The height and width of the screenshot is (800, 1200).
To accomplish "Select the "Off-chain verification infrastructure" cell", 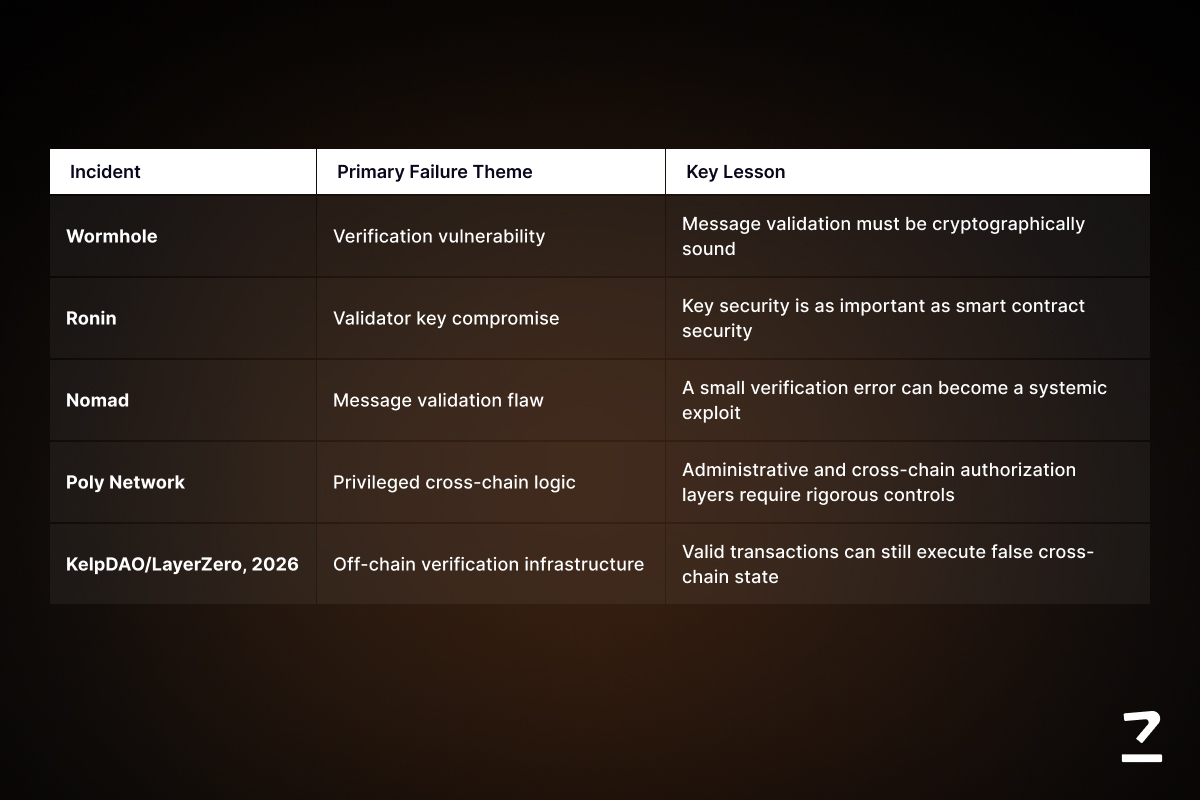I will pyautogui.click(x=491, y=564).
